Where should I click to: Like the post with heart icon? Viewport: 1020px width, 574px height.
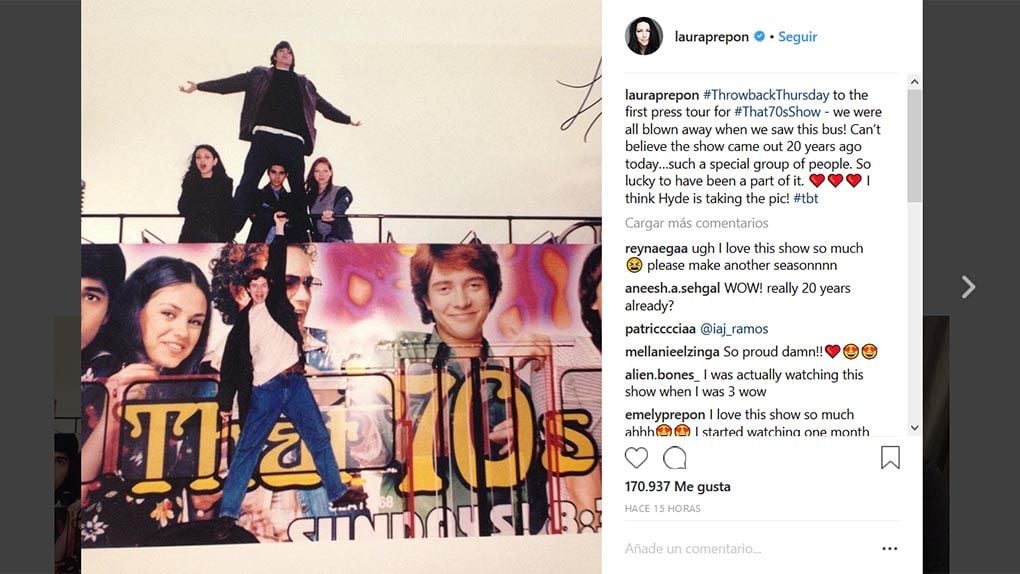(636, 458)
